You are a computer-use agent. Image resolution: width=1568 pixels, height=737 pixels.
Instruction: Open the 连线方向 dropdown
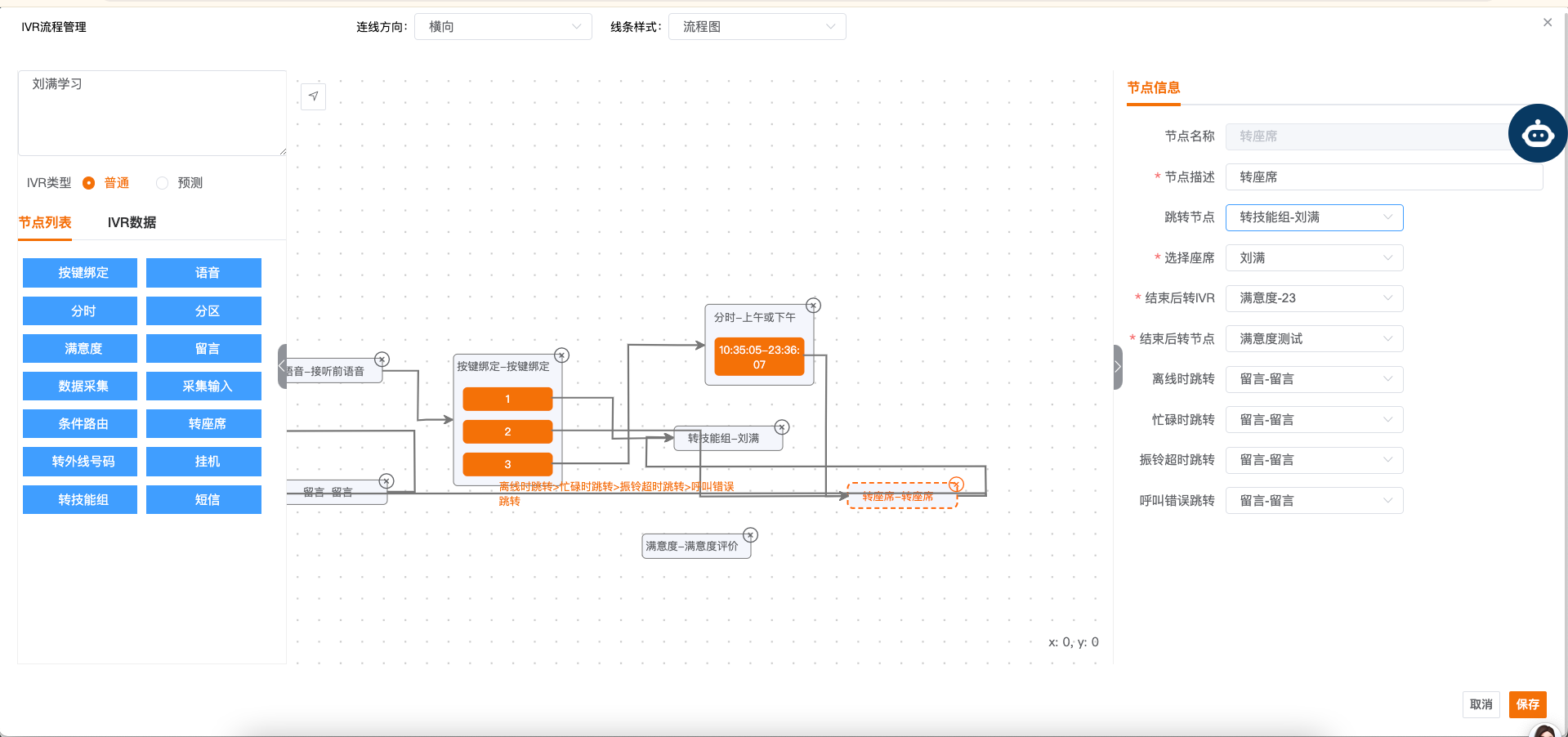(503, 27)
